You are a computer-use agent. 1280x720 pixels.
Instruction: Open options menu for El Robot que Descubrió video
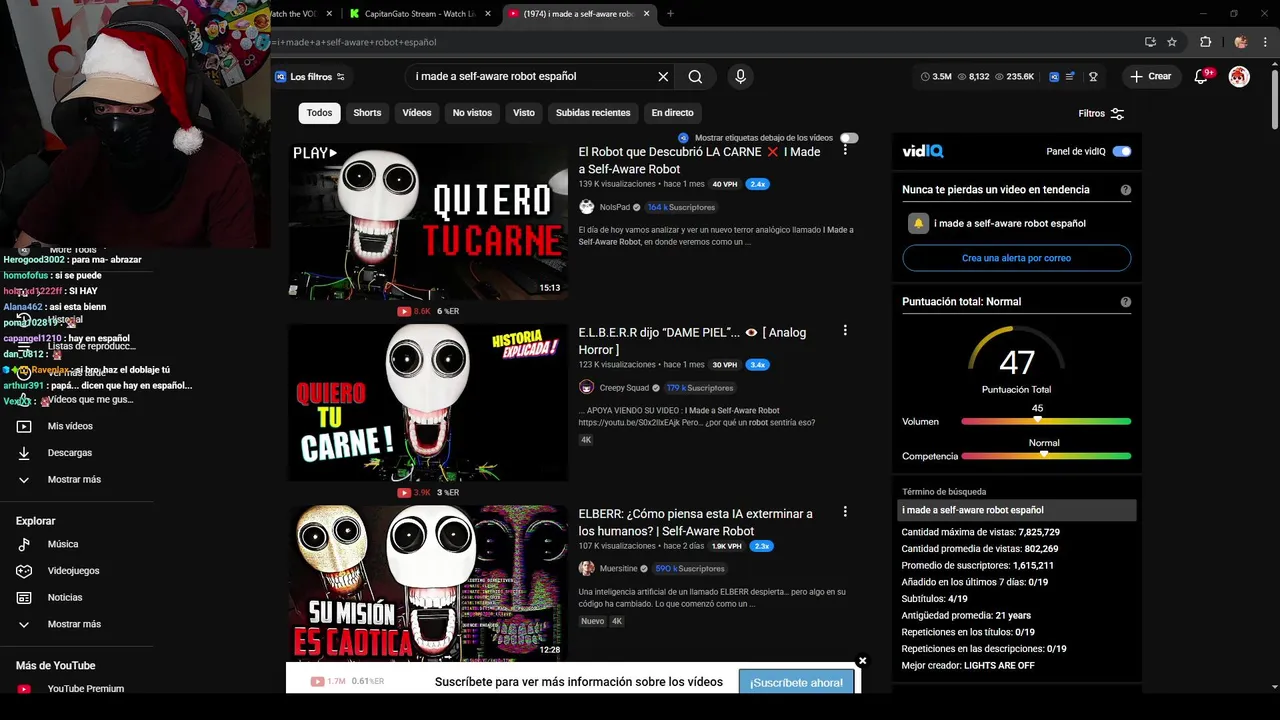click(845, 149)
